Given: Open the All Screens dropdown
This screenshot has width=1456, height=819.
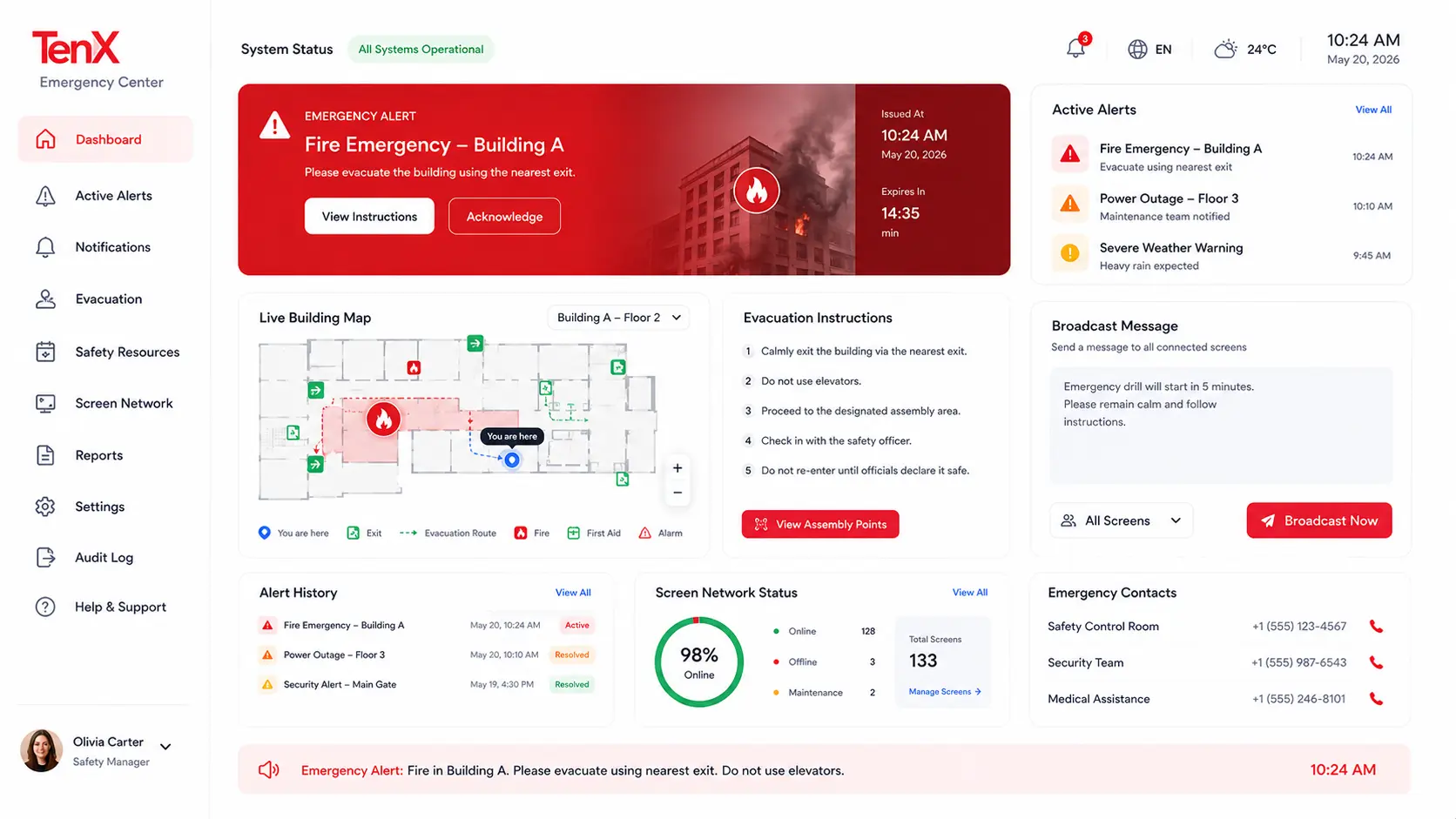Looking at the screenshot, I should 1121,520.
